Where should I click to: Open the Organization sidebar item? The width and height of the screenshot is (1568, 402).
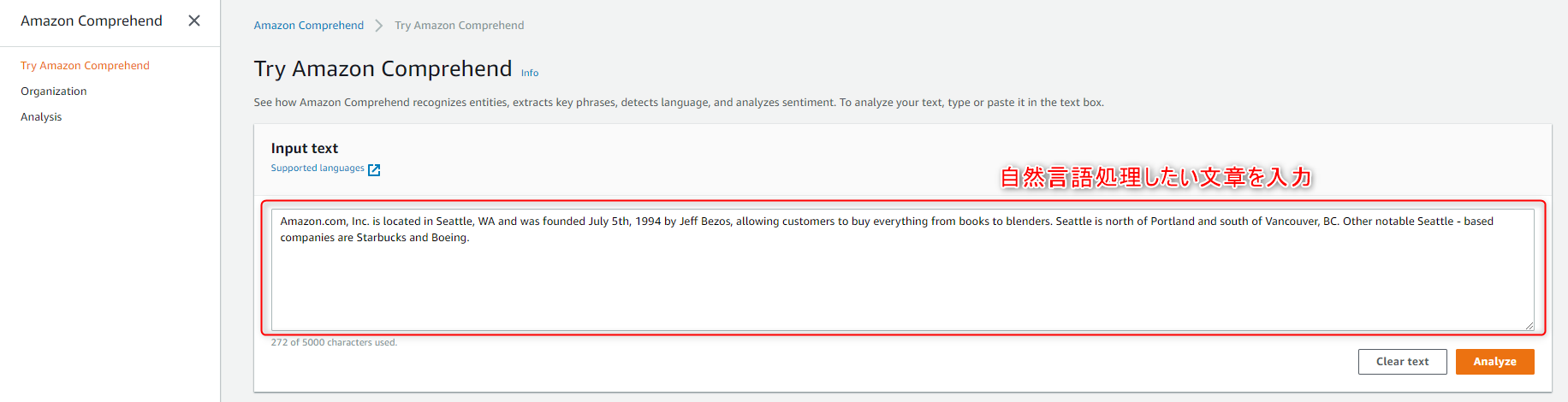click(54, 92)
